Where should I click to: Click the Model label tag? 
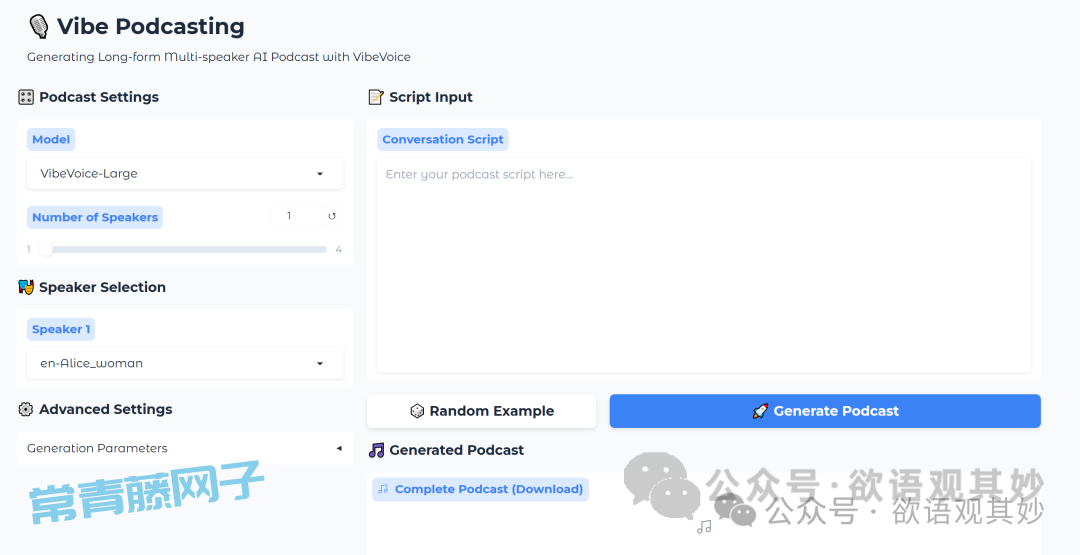[51, 140]
